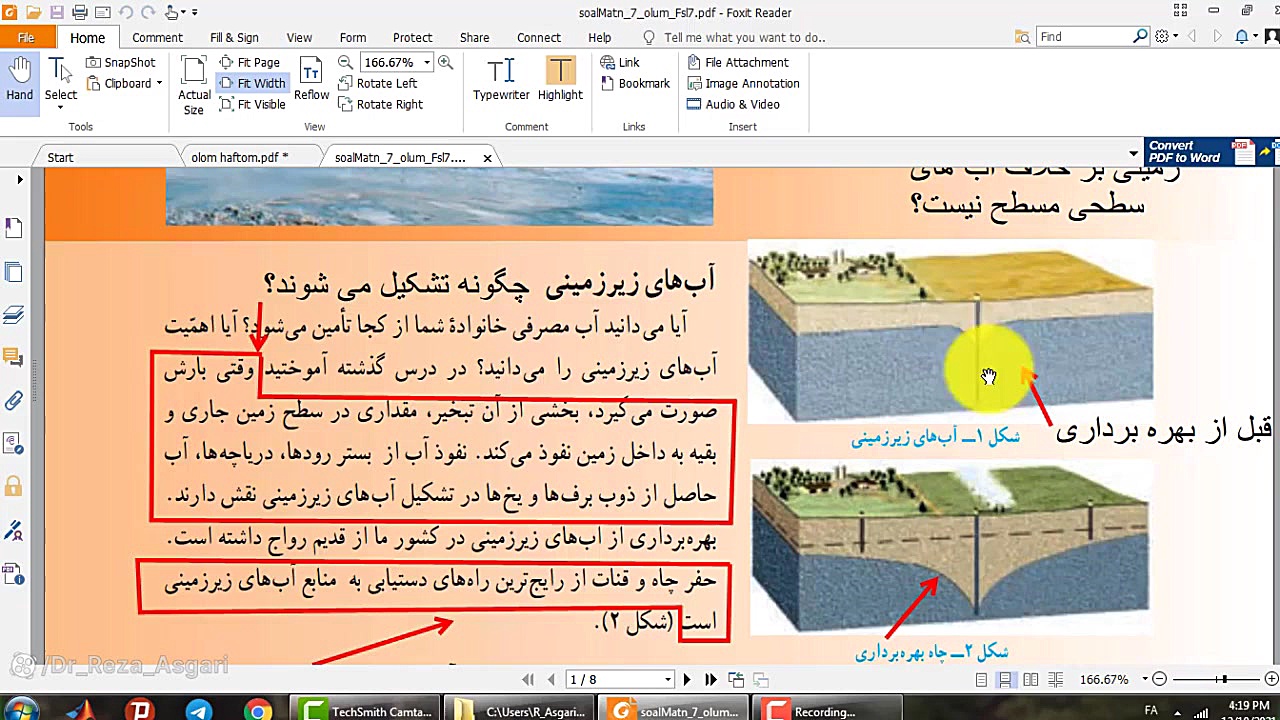Zoom out with the minus magnifier icon
This screenshot has height=720, width=1280.
coord(345,62)
